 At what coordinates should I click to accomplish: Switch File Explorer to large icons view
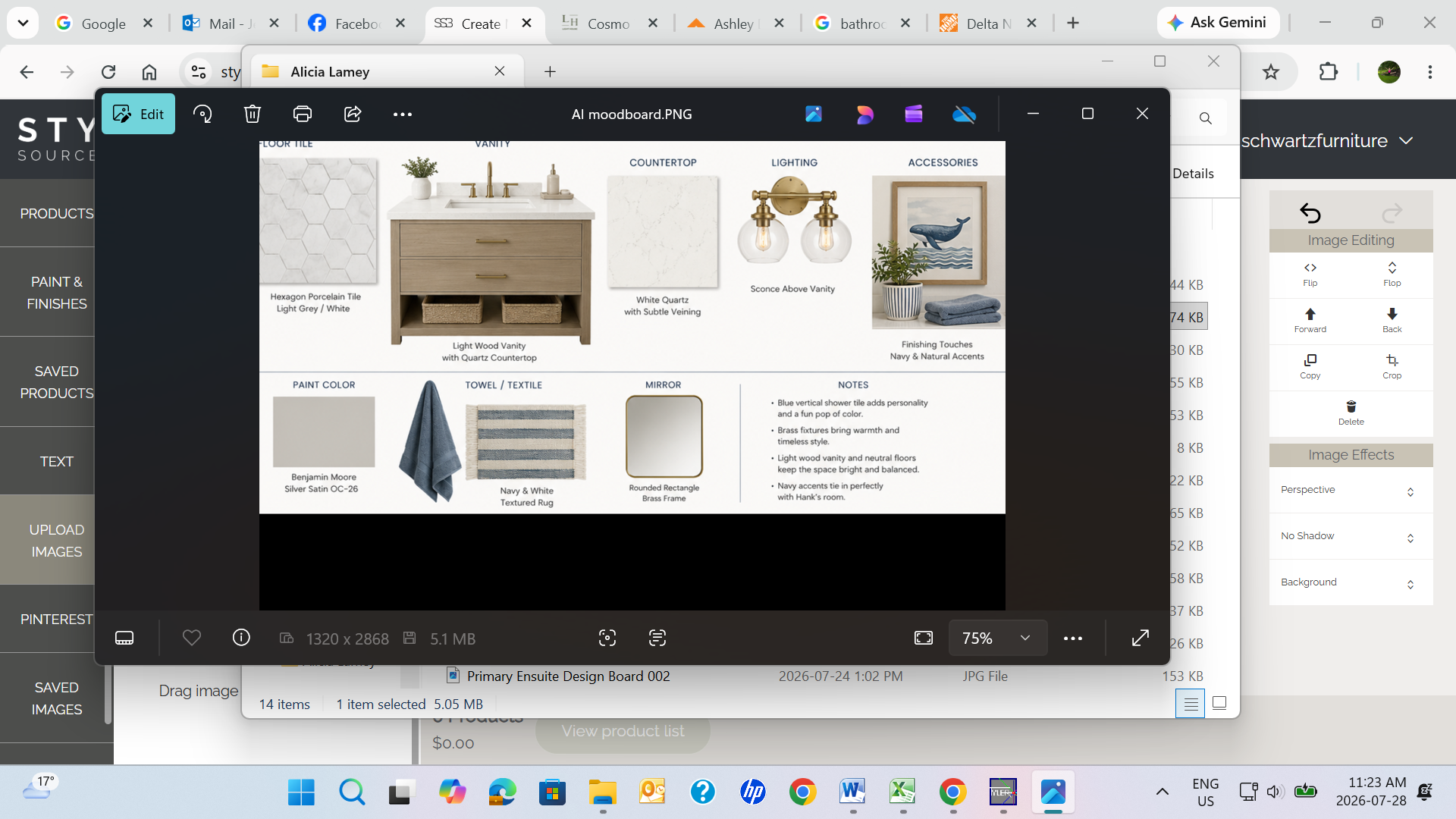pos(1219,704)
